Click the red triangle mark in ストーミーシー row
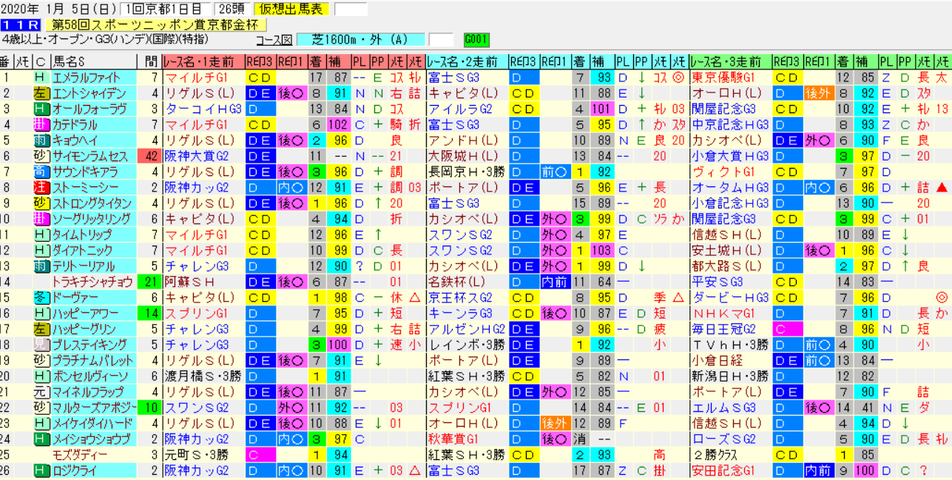952x480 pixels. [942, 188]
